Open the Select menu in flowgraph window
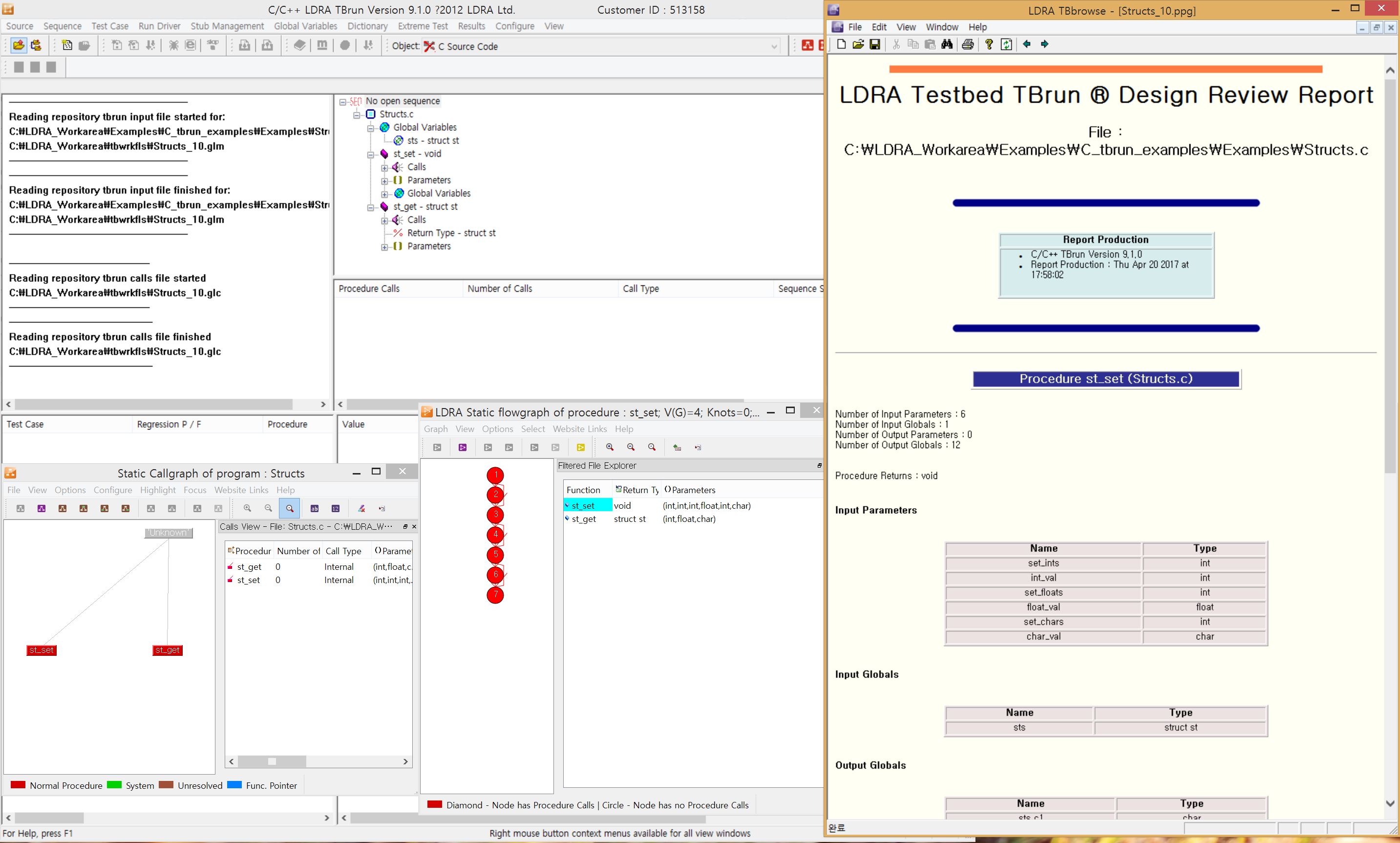The width and height of the screenshot is (1400, 843). click(533, 429)
